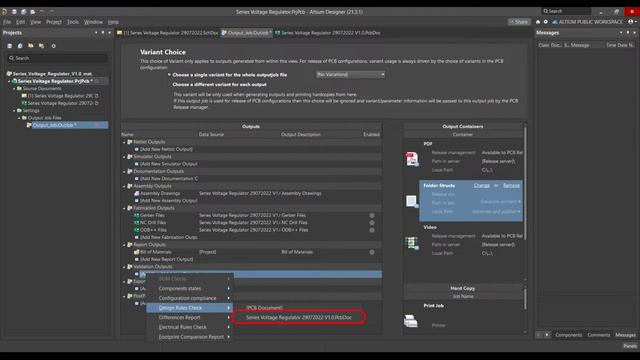Image resolution: width=640 pixels, height=360 pixels.
Task: Click the Undo arrow in title bar
Action: 42,11
